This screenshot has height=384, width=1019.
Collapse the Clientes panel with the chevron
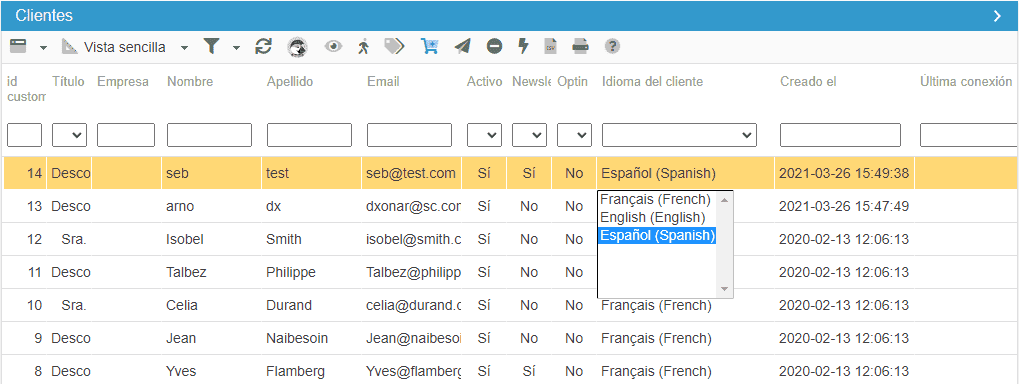tap(998, 16)
